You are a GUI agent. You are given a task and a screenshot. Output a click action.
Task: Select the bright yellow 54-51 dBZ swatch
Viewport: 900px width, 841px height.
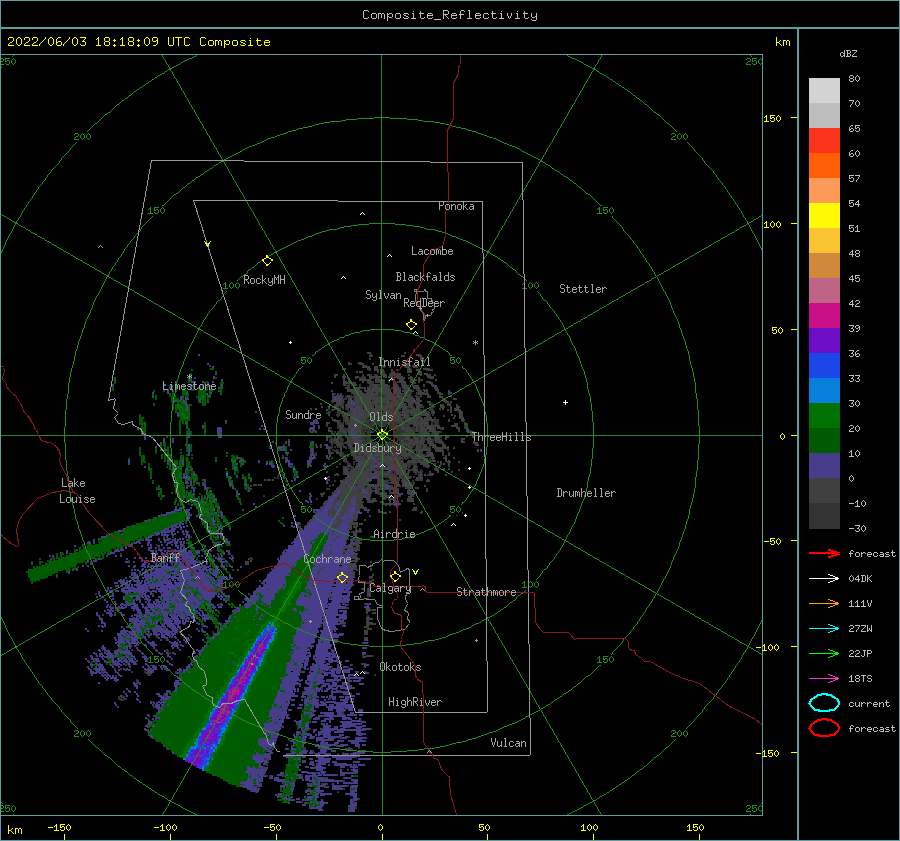824,216
